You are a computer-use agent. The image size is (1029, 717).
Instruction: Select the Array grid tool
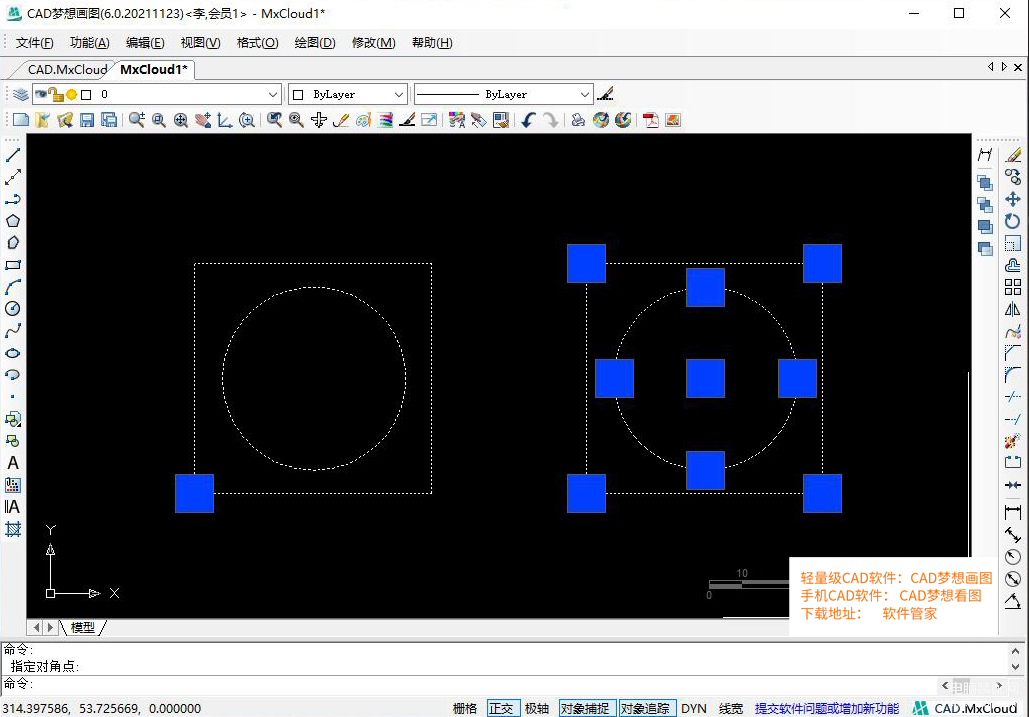(x=1013, y=287)
